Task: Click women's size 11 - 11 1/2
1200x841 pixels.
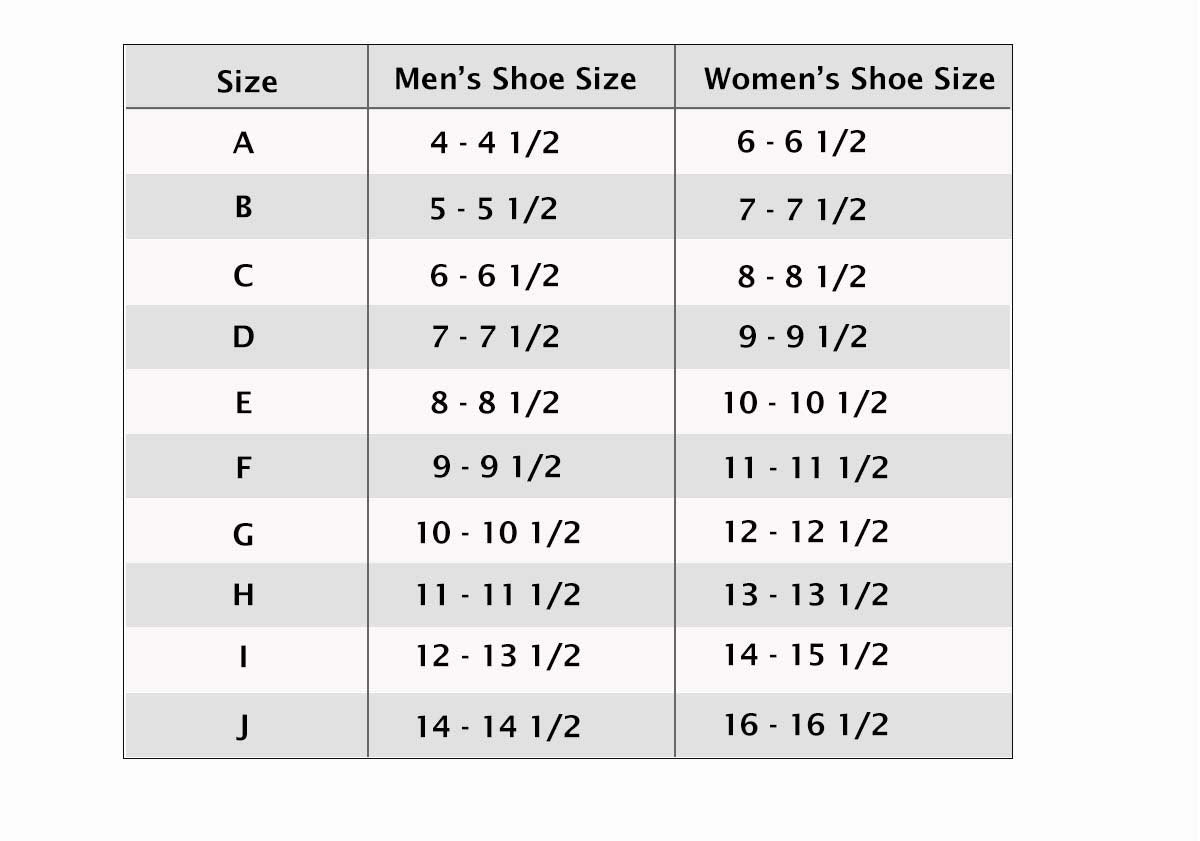Action: point(806,467)
